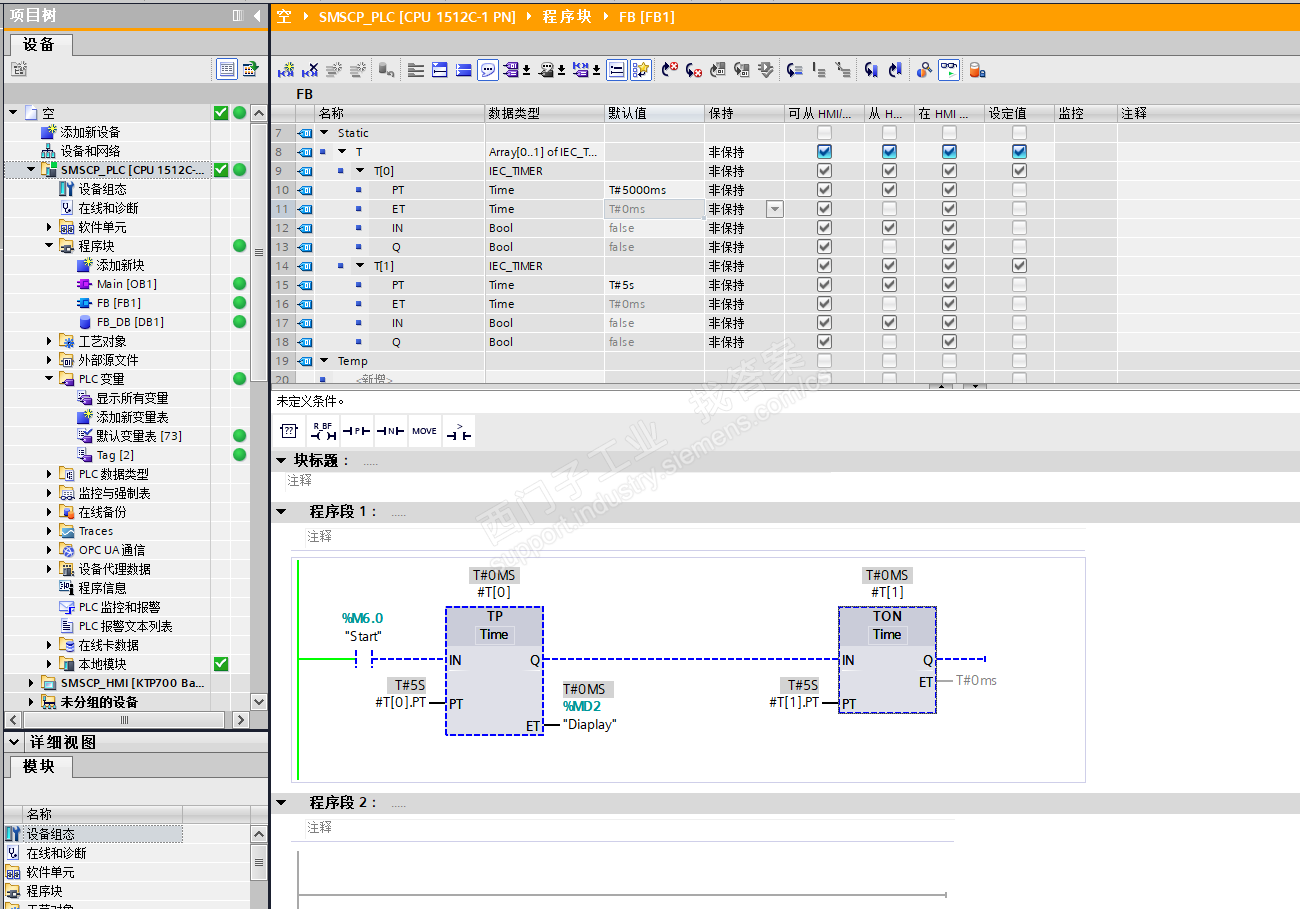Toggle the free-form comments speech bubble icon
The width and height of the screenshot is (1300, 909).
[x=488, y=70]
